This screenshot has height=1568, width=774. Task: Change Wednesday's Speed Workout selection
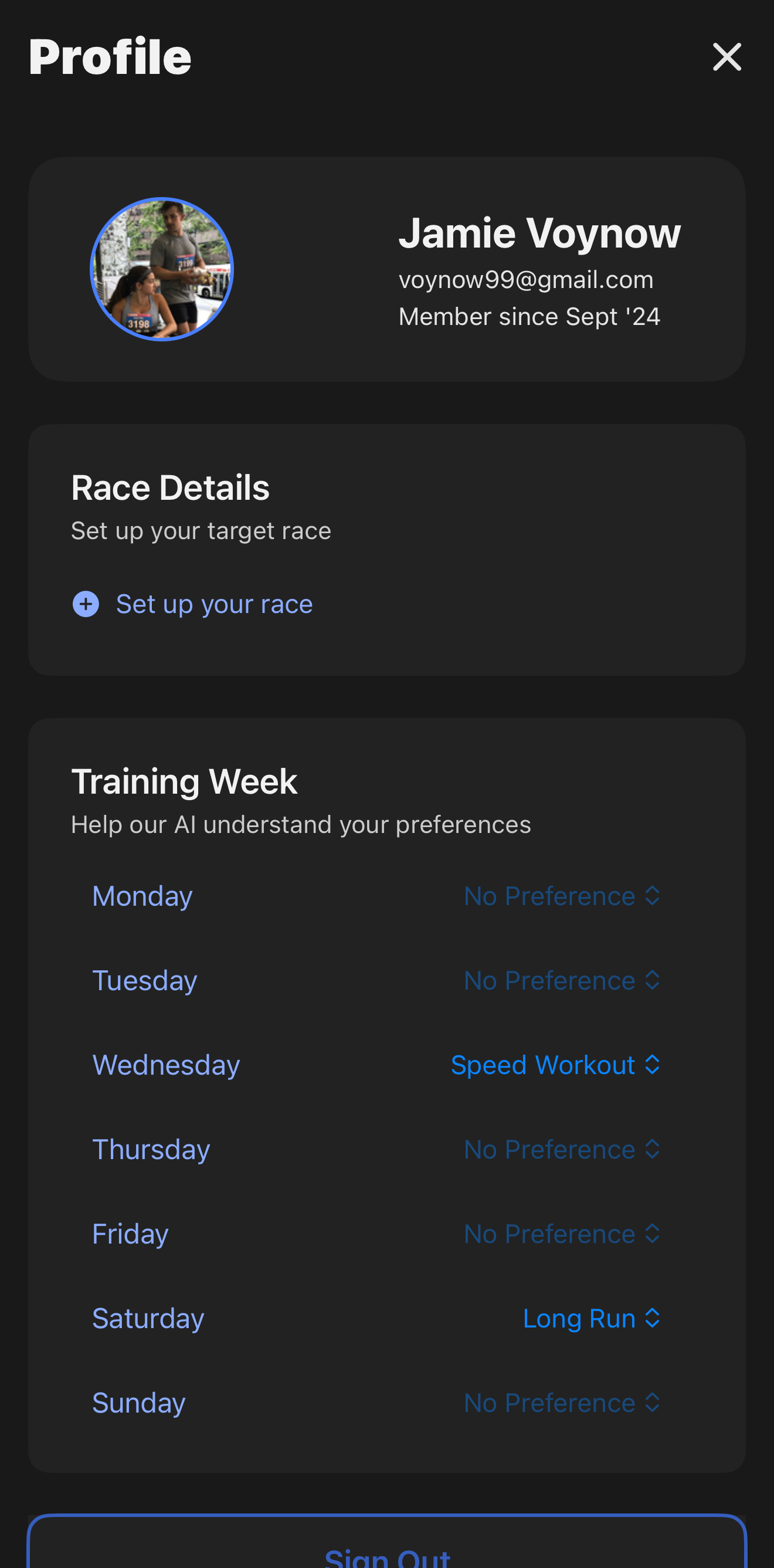tap(555, 1065)
